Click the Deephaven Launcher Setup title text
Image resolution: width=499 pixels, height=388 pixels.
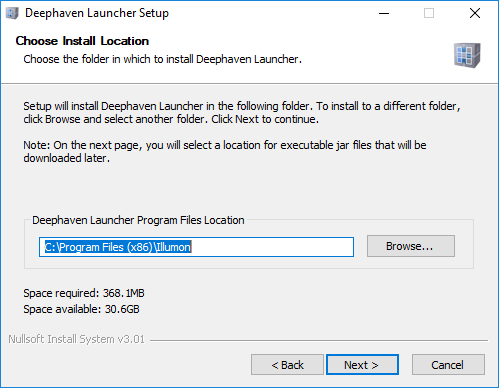click(97, 13)
